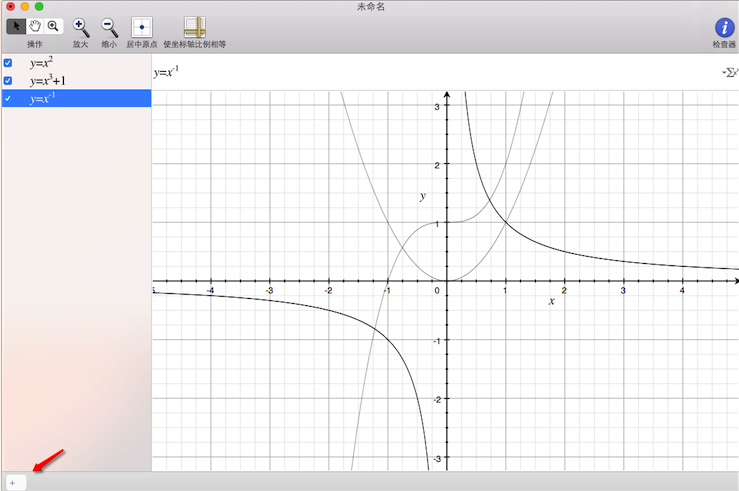Screen dimensions: 739x491
Task: Click the plus button to add equation
Action: coord(12,482)
